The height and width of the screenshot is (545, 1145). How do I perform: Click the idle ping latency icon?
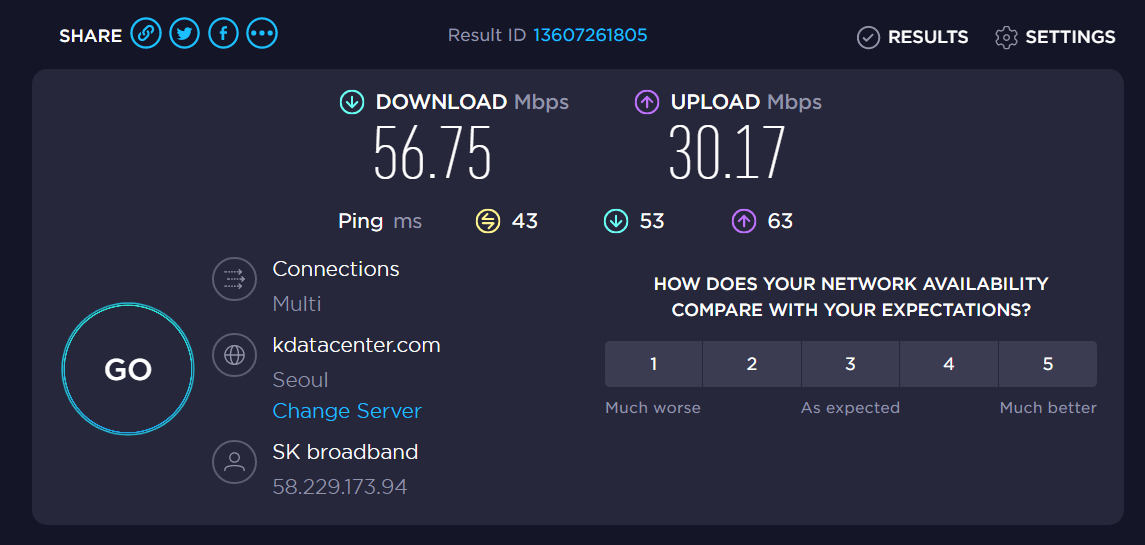coord(487,221)
